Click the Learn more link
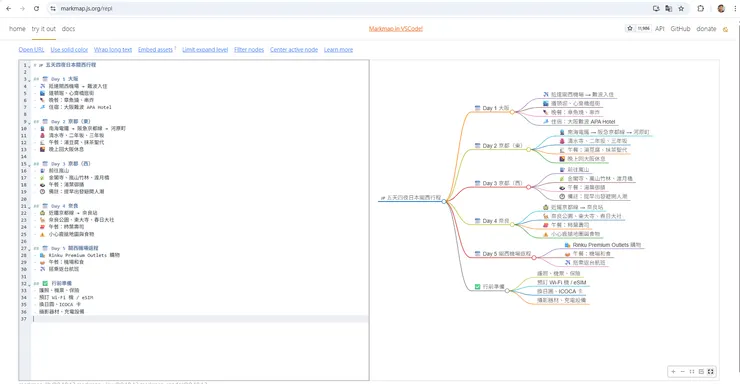Viewport: 740px width, 384px height. pyautogui.click(x=338, y=50)
